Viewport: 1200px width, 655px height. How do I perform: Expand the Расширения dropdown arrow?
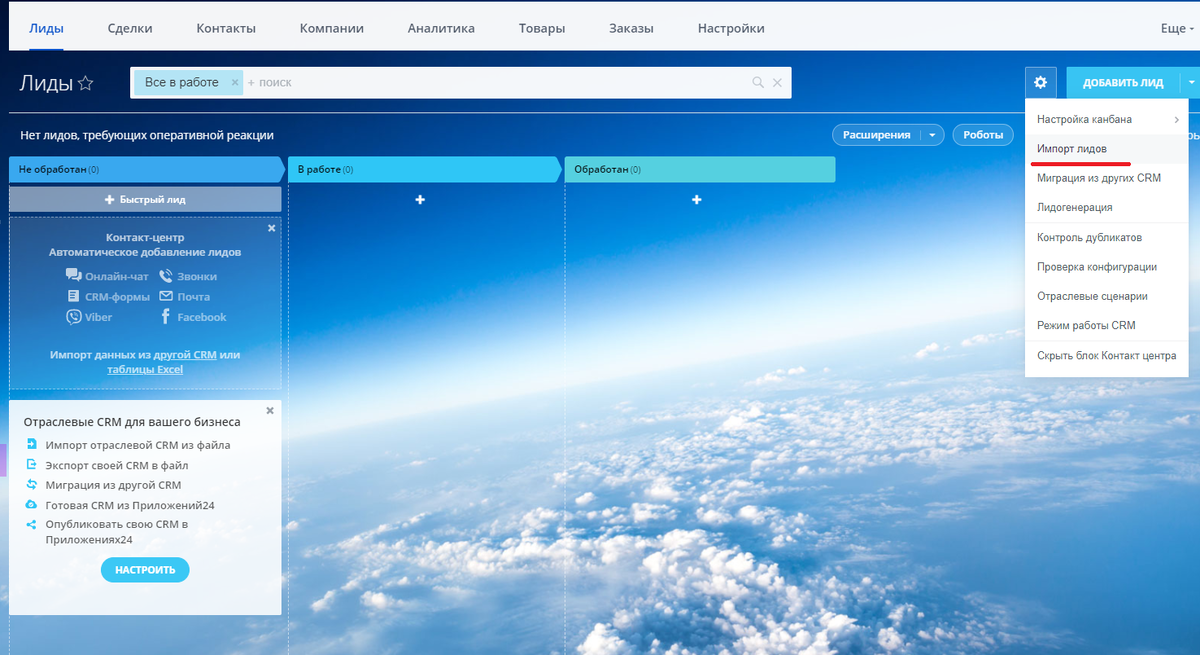pos(932,135)
